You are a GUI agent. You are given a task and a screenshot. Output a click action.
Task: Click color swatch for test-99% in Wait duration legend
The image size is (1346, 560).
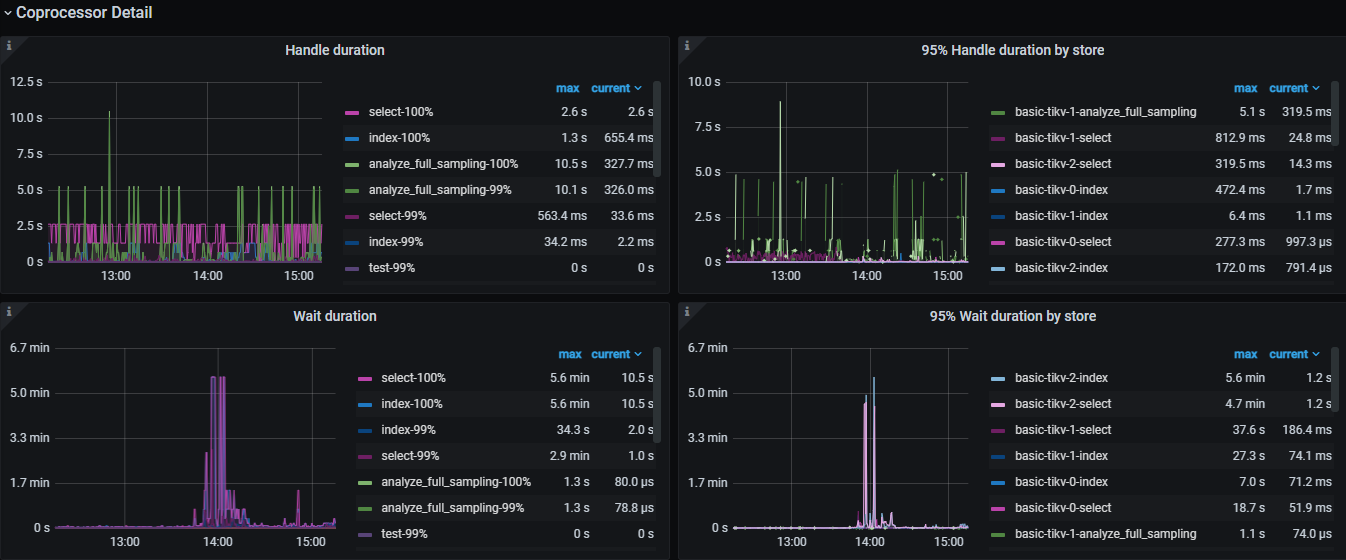(x=364, y=534)
